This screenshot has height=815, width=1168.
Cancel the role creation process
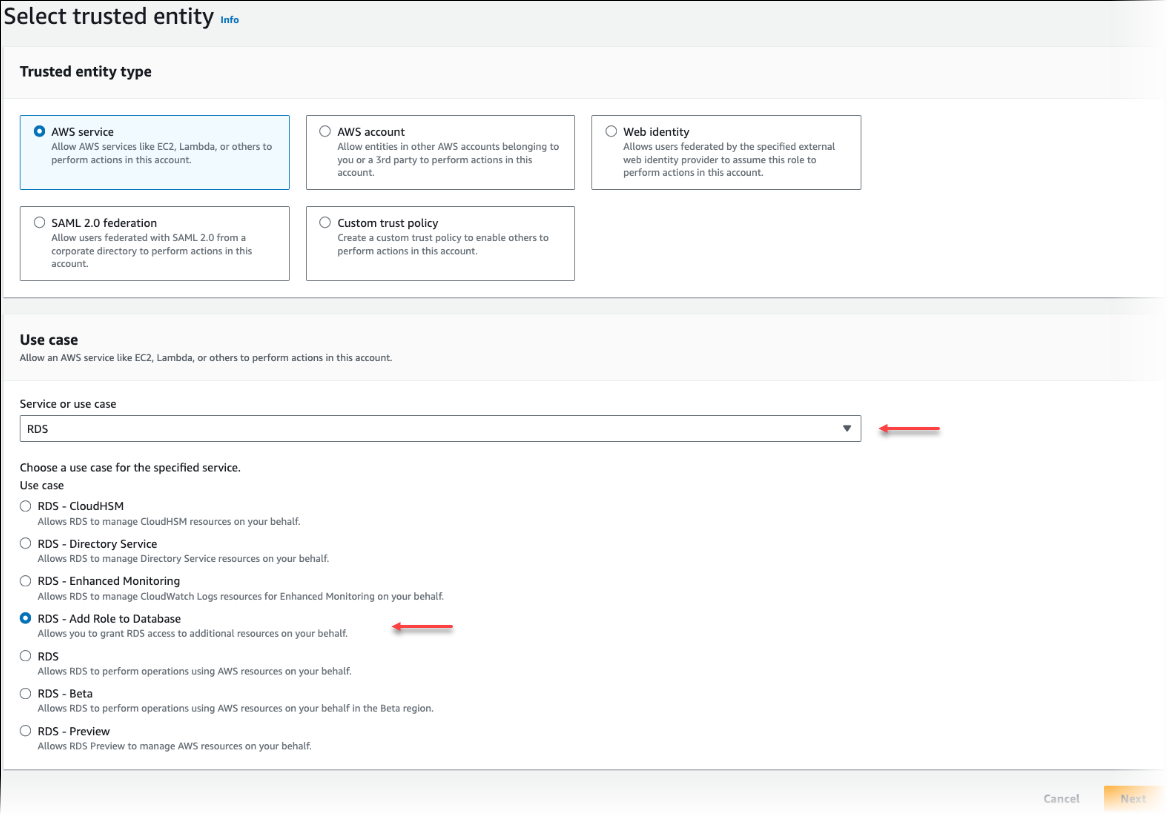pos(1061,798)
